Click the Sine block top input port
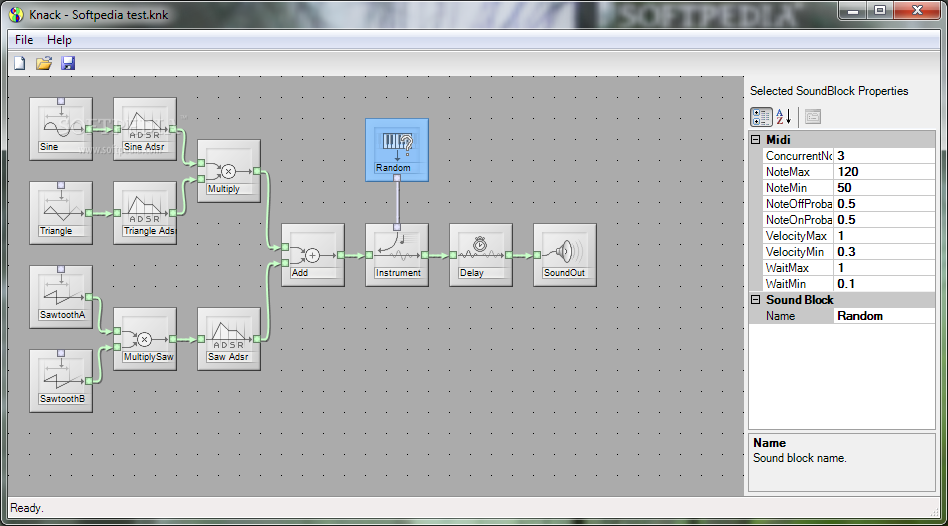The image size is (948, 526). point(61,102)
